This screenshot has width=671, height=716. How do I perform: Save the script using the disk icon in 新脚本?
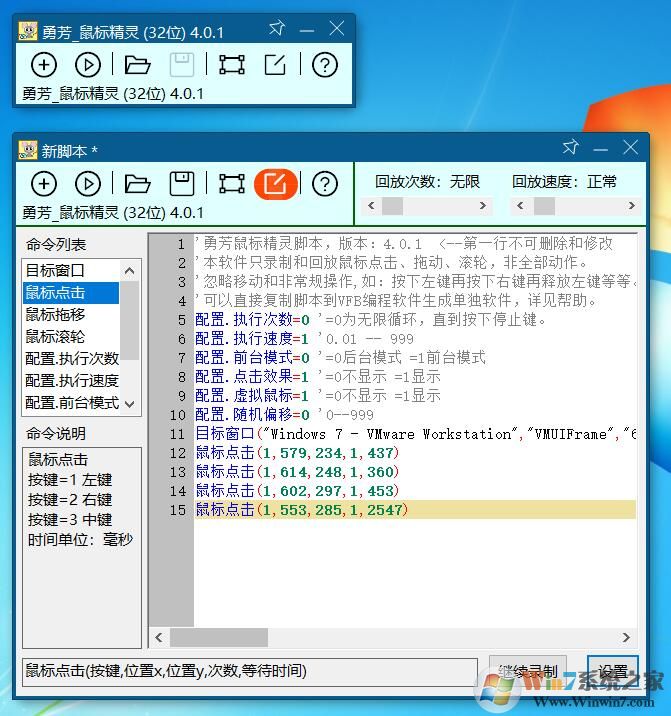[x=182, y=184]
